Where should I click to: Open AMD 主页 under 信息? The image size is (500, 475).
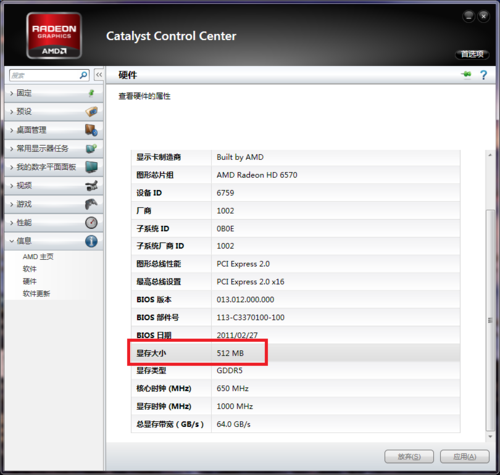pyautogui.click(x=38, y=257)
